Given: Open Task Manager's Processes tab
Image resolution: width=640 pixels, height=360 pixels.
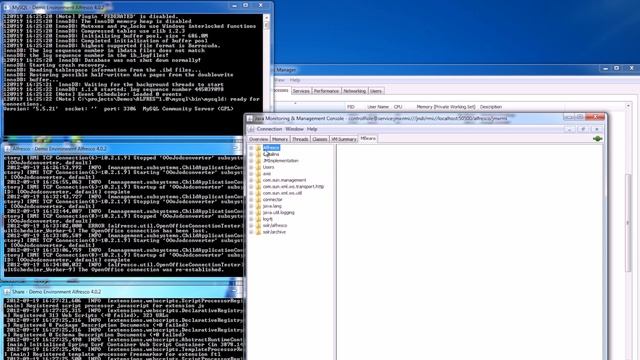Looking at the screenshot, I should [281, 90].
